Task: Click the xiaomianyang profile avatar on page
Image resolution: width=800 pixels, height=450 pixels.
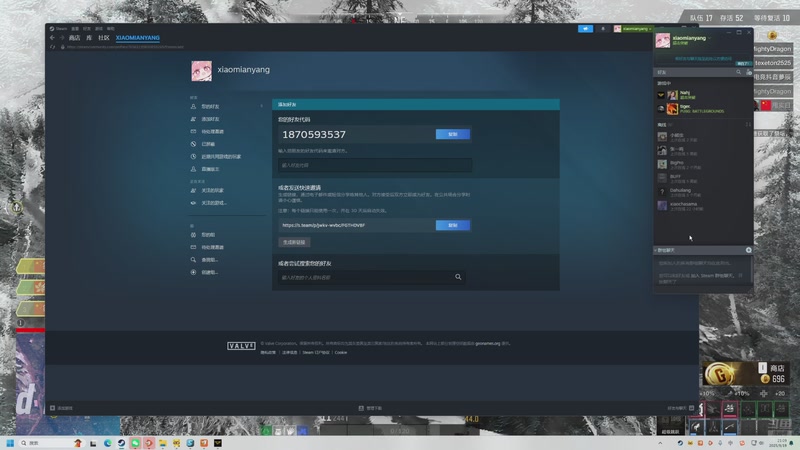Action: click(201, 71)
